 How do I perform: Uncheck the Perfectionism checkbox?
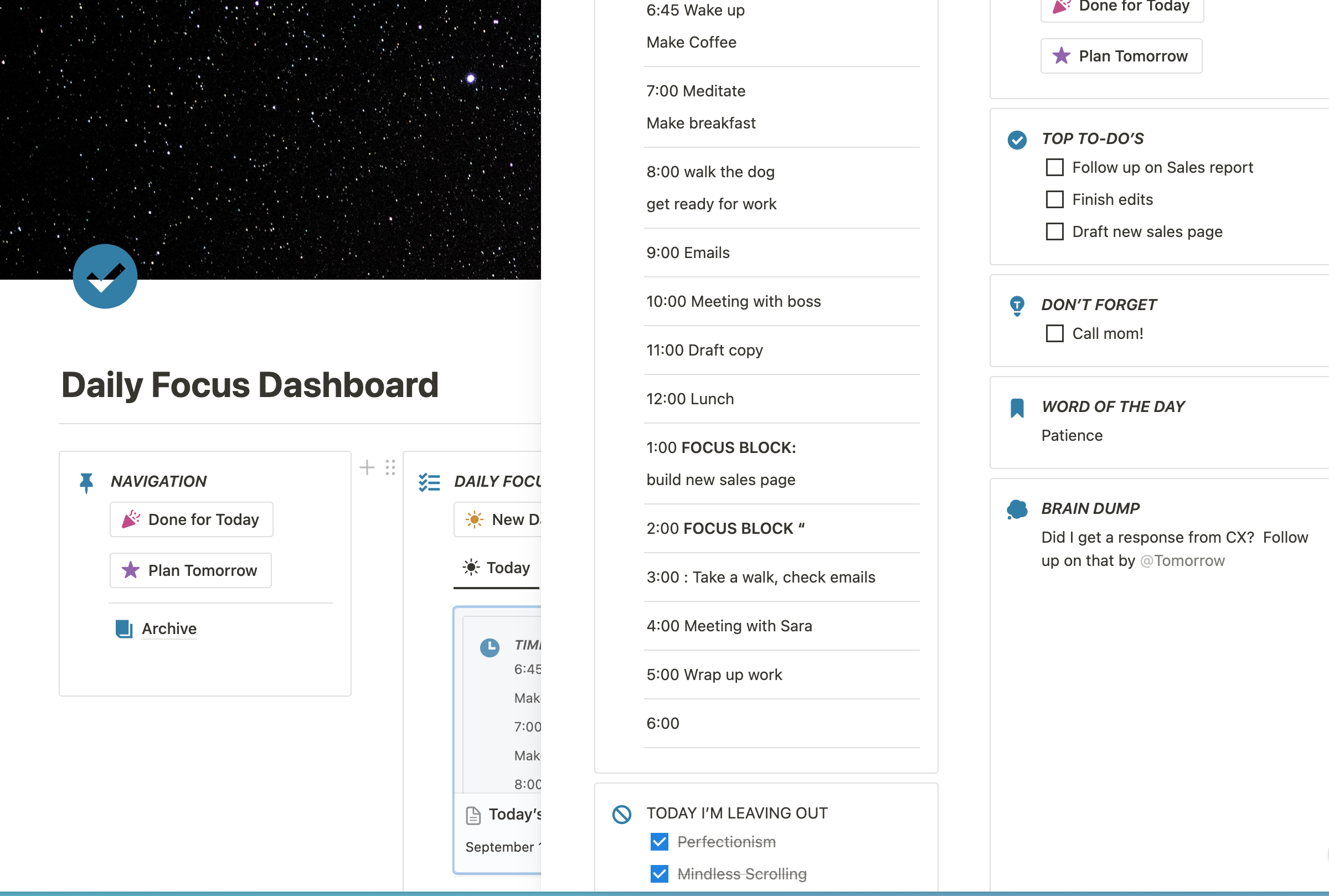click(x=660, y=842)
